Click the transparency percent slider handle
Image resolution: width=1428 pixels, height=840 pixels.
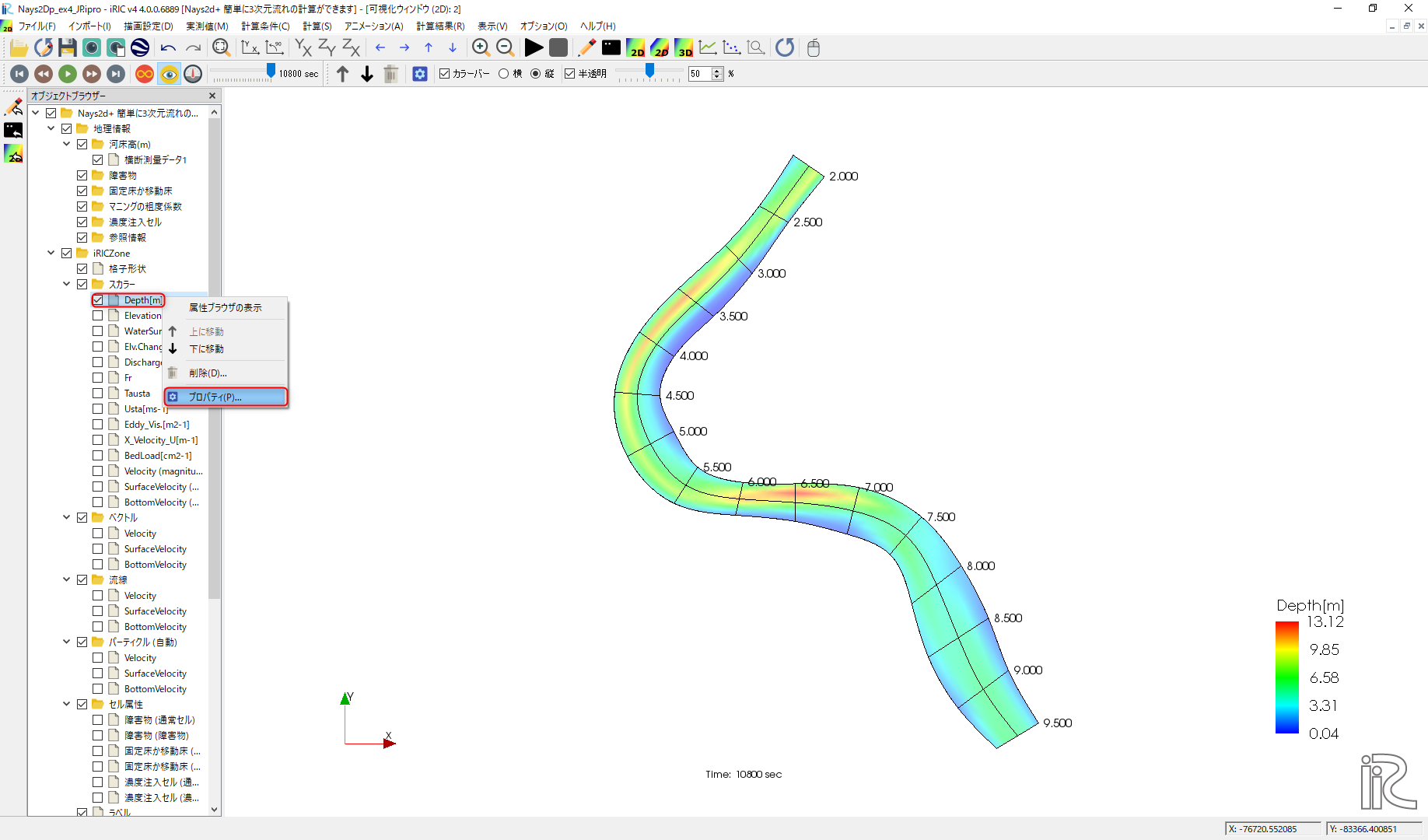[650, 72]
